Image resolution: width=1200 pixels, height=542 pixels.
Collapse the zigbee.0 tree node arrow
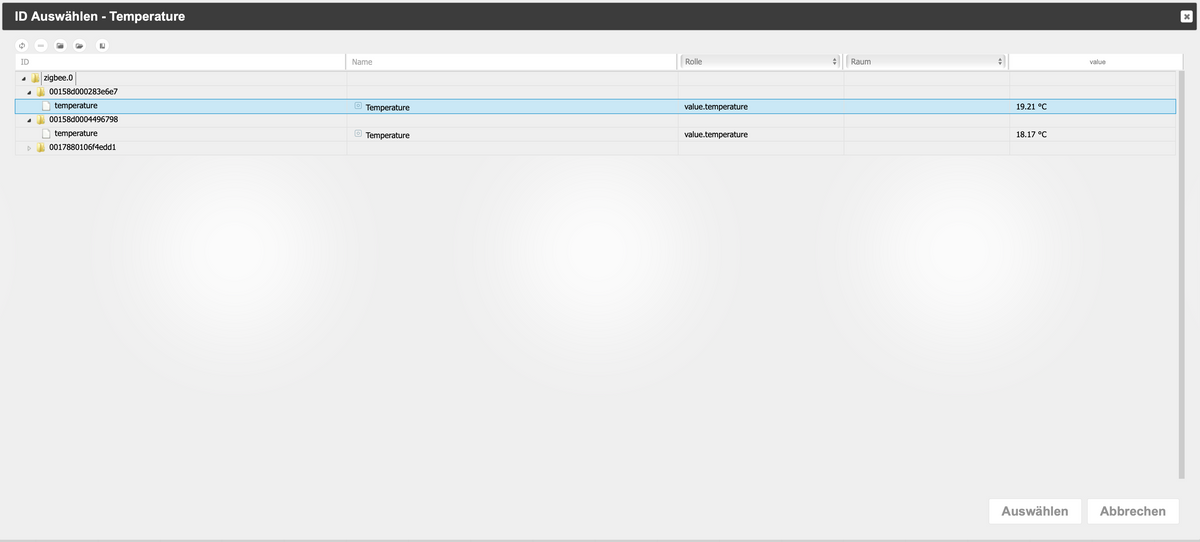click(x=23, y=78)
